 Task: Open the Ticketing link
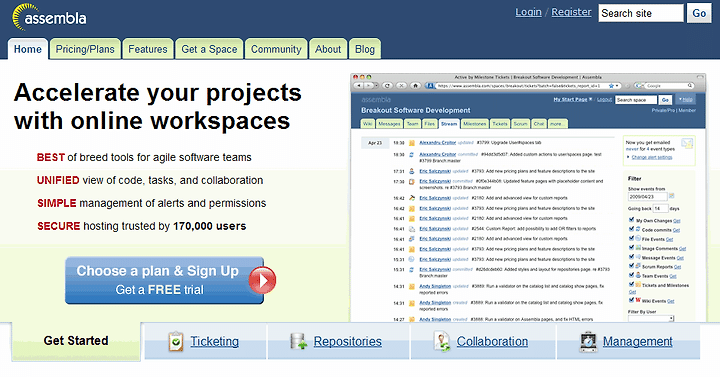(x=214, y=342)
